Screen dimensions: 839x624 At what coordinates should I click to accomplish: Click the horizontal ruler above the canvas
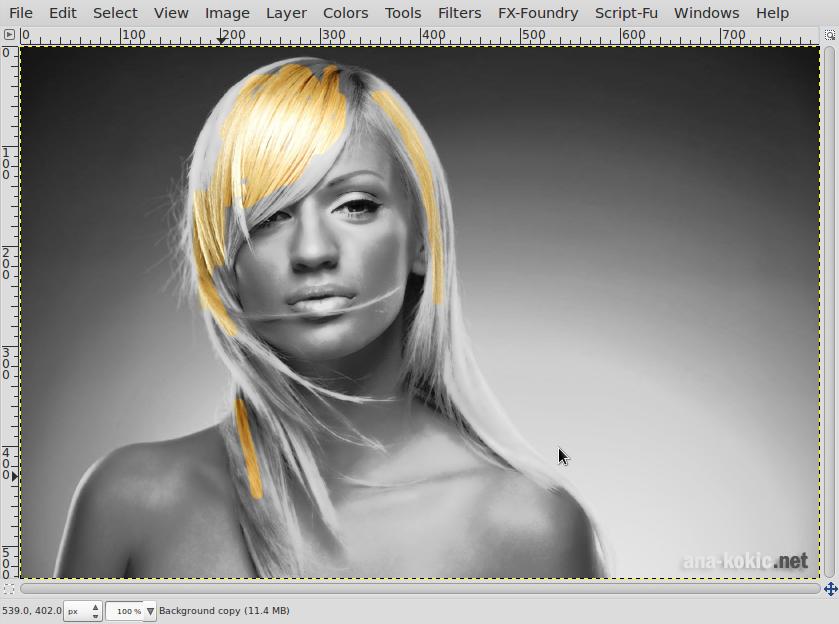click(400, 33)
